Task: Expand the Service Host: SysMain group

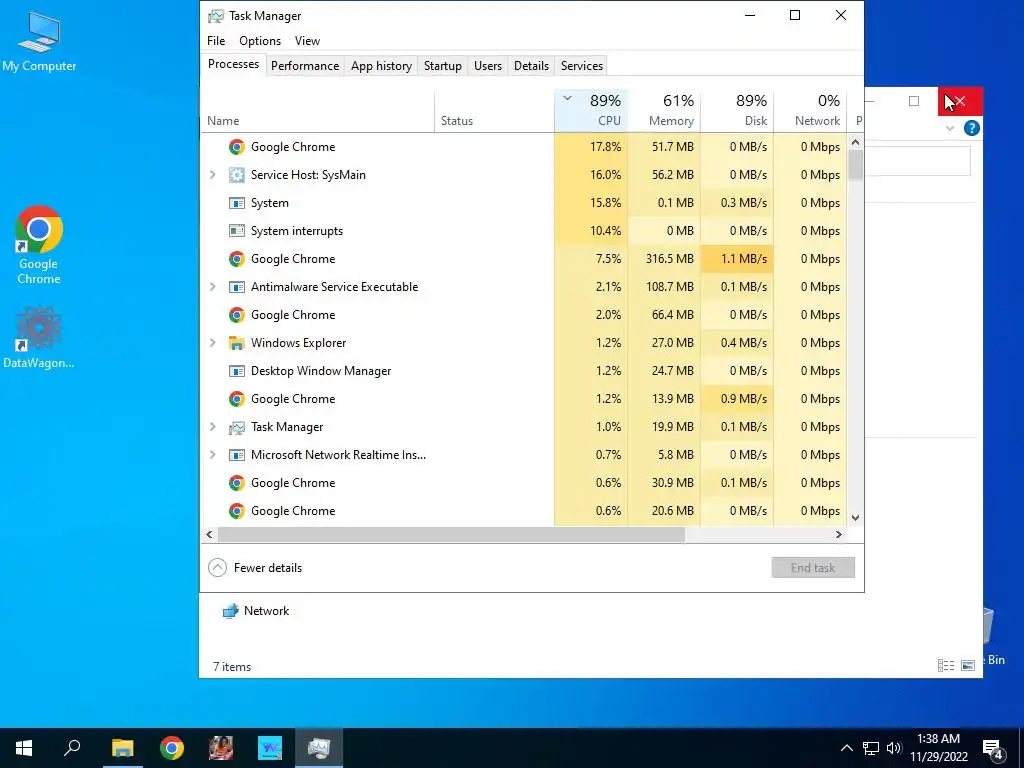Action: [213, 175]
